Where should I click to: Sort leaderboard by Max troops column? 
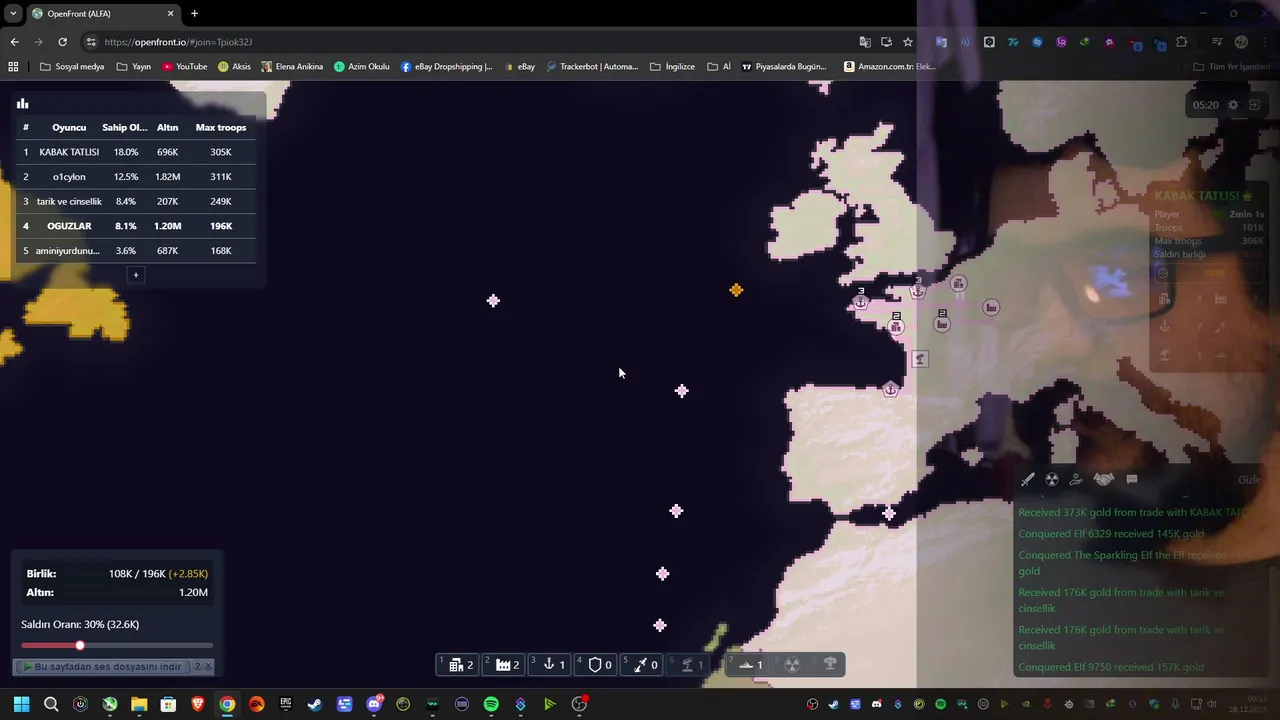221,127
